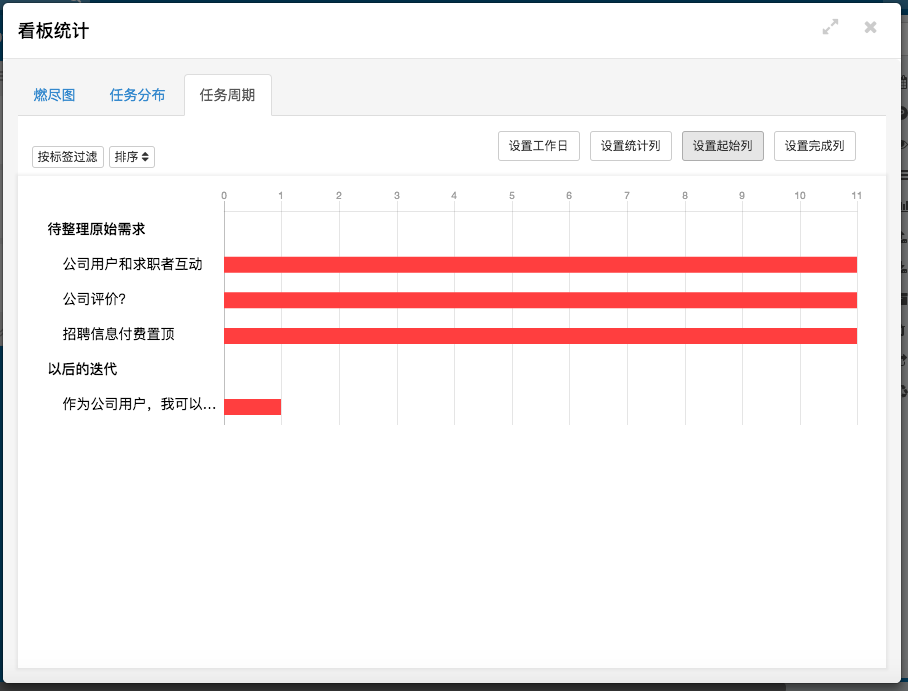Expand the statistics dialog to fullscreen
This screenshot has width=908, height=691.
click(x=830, y=27)
